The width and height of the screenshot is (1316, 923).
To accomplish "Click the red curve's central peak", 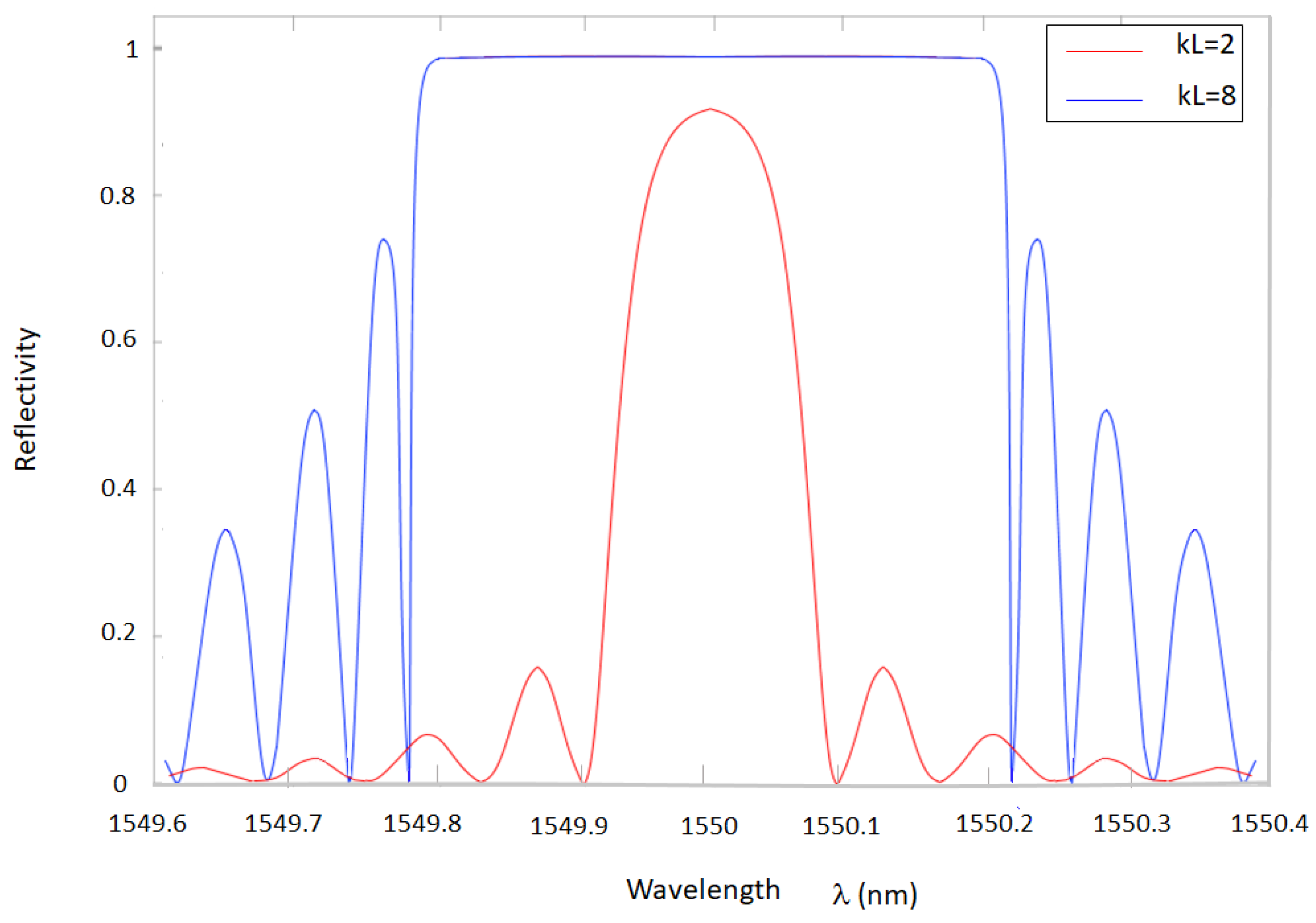I will coord(711,109).
